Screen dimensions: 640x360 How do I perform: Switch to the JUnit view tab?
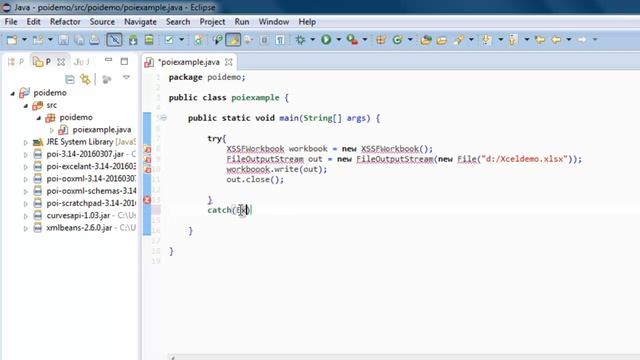tap(81, 62)
